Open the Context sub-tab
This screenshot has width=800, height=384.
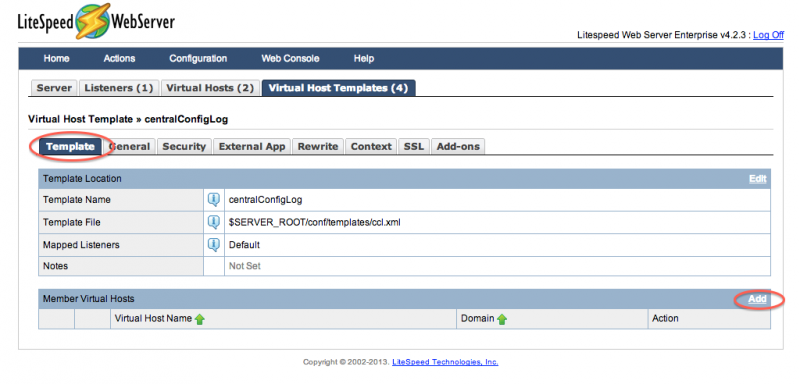click(371, 146)
